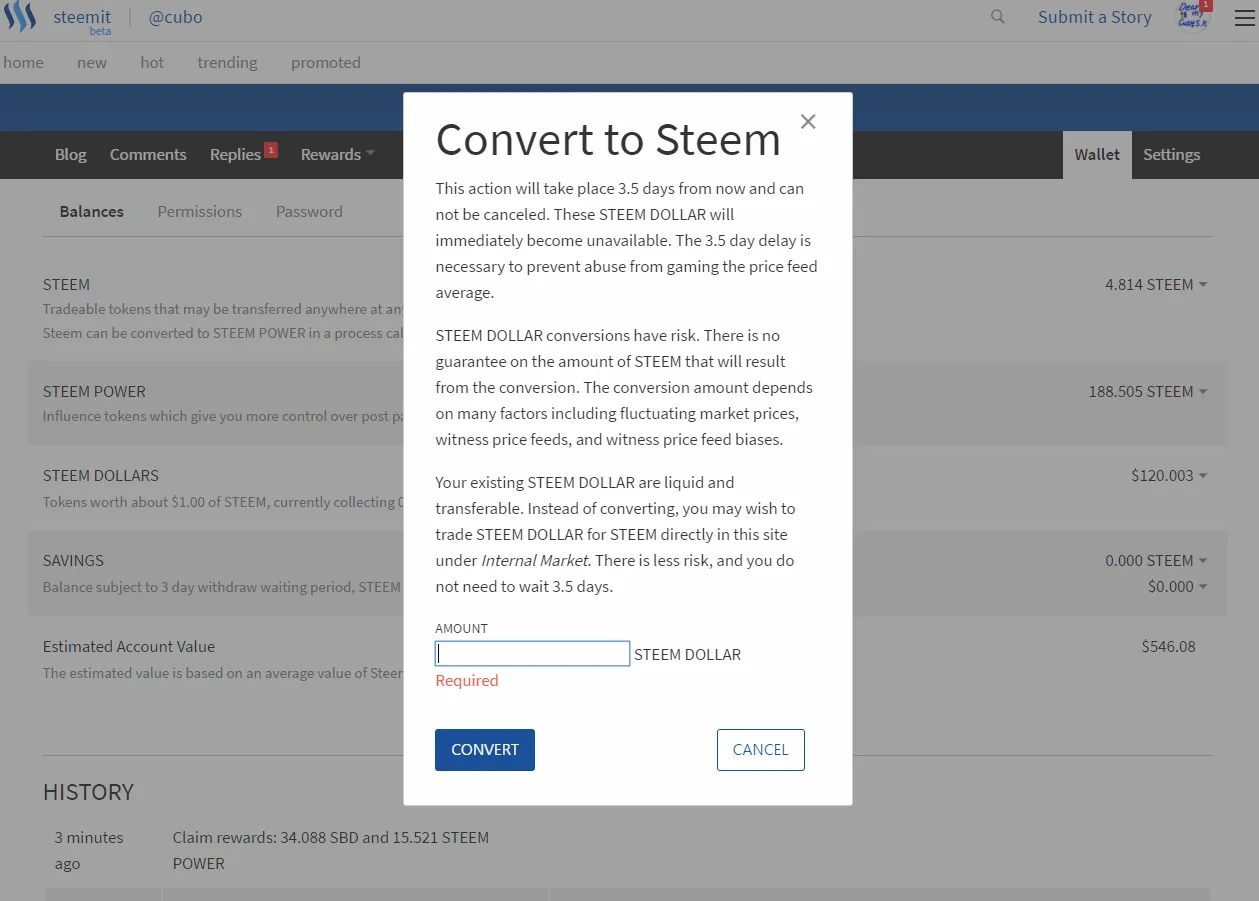Open the Password sub-tab
Image resolution: width=1259 pixels, height=901 pixels.
pyautogui.click(x=309, y=211)
